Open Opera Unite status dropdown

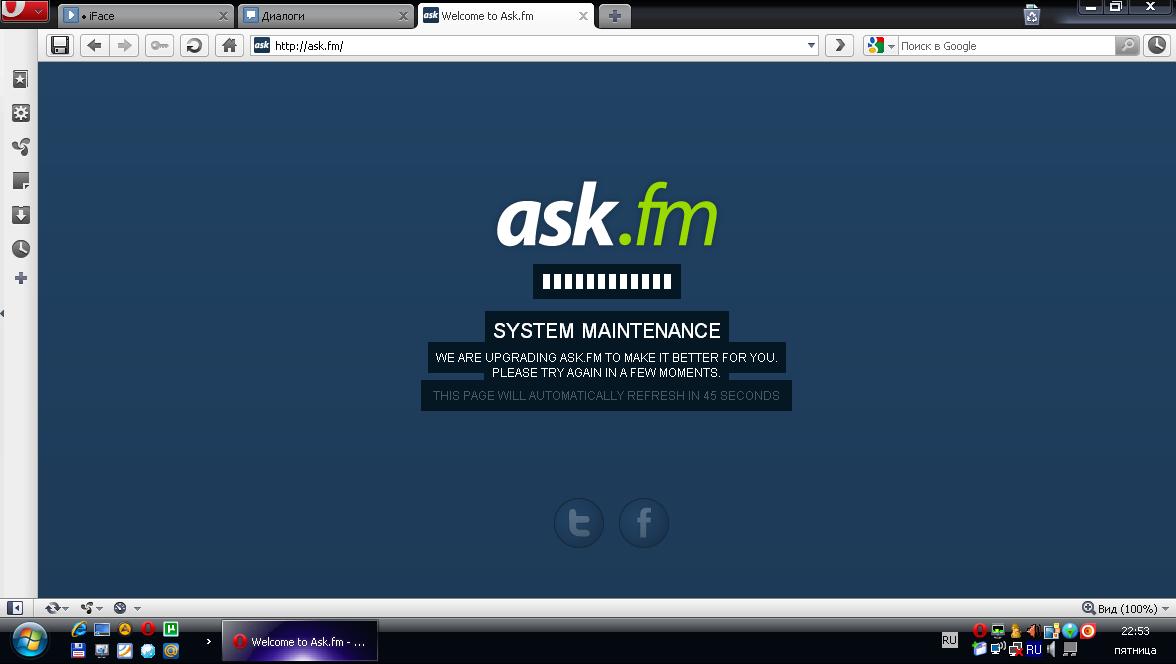pos(92,608)
